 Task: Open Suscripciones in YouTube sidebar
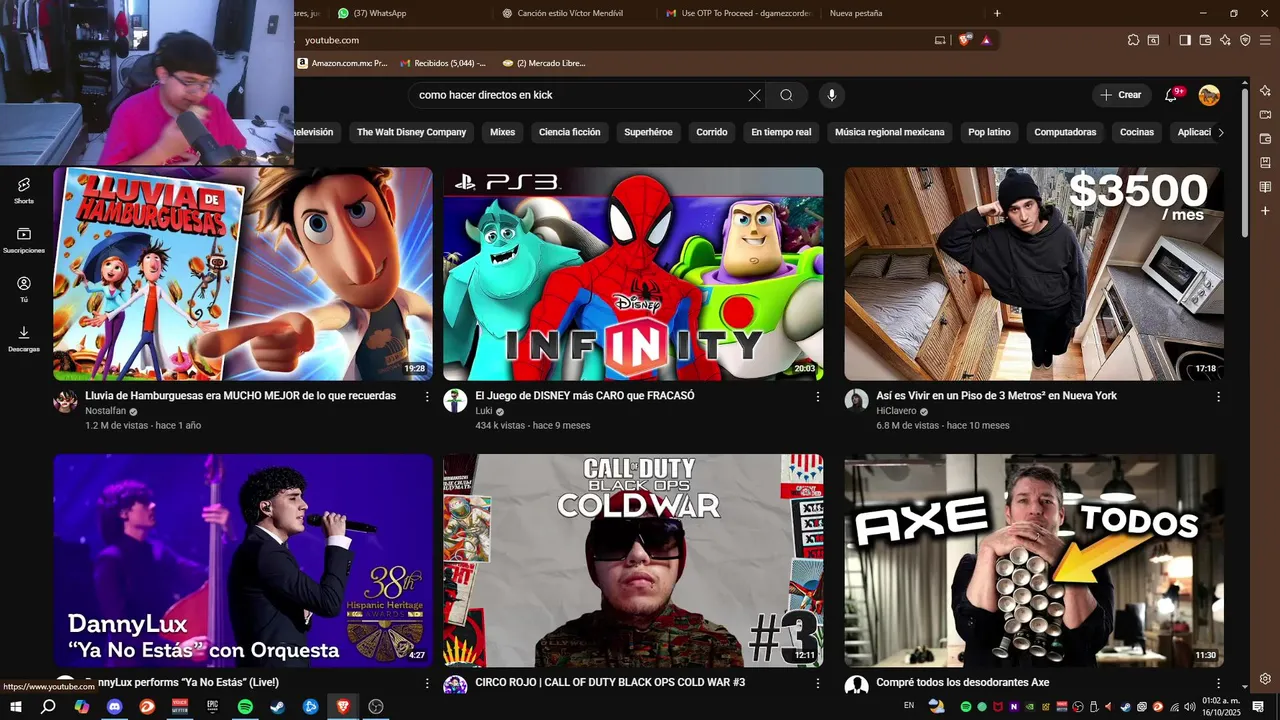[24, 240]
